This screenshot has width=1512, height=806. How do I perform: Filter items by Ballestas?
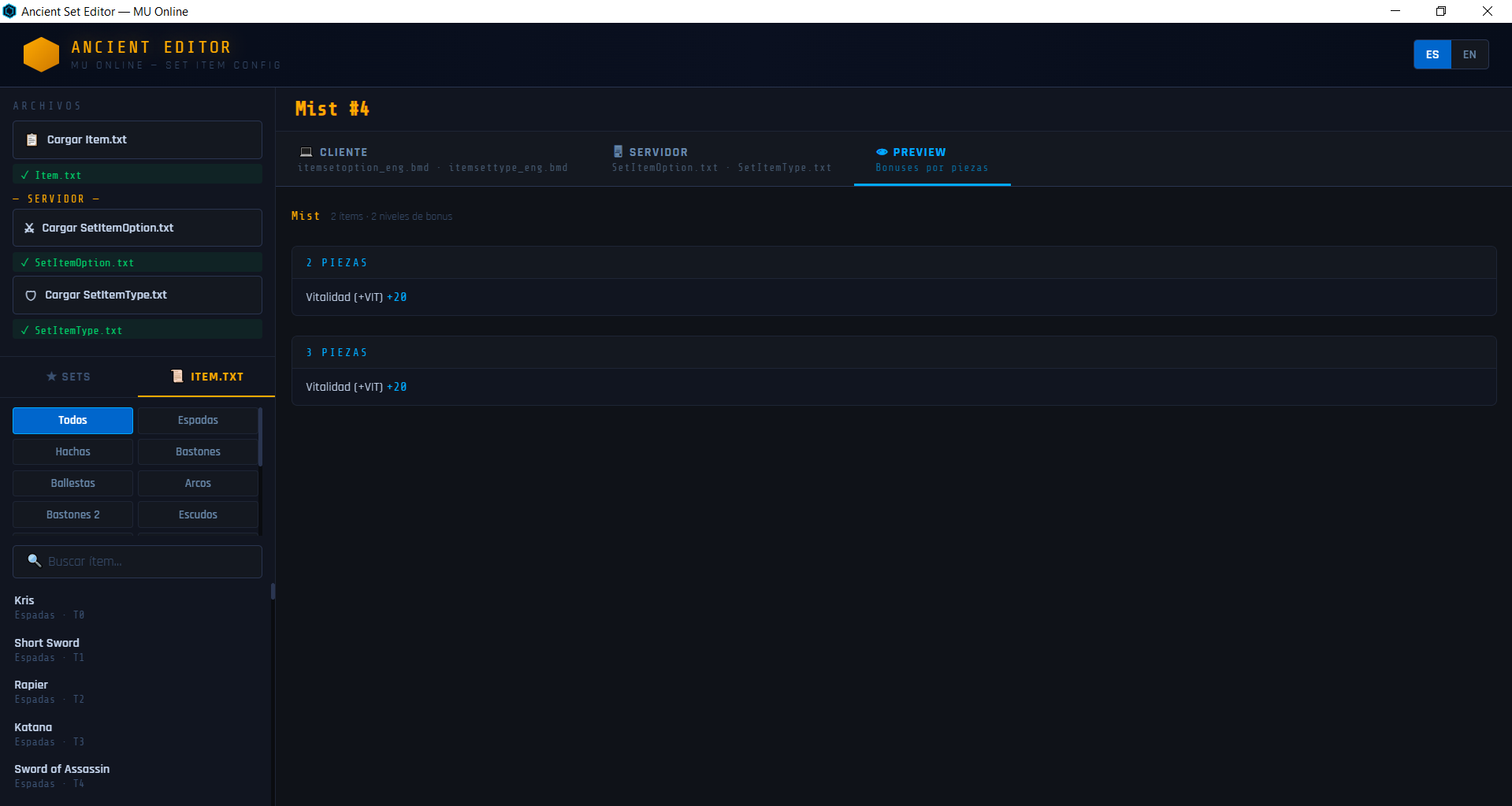coord(72,483)
